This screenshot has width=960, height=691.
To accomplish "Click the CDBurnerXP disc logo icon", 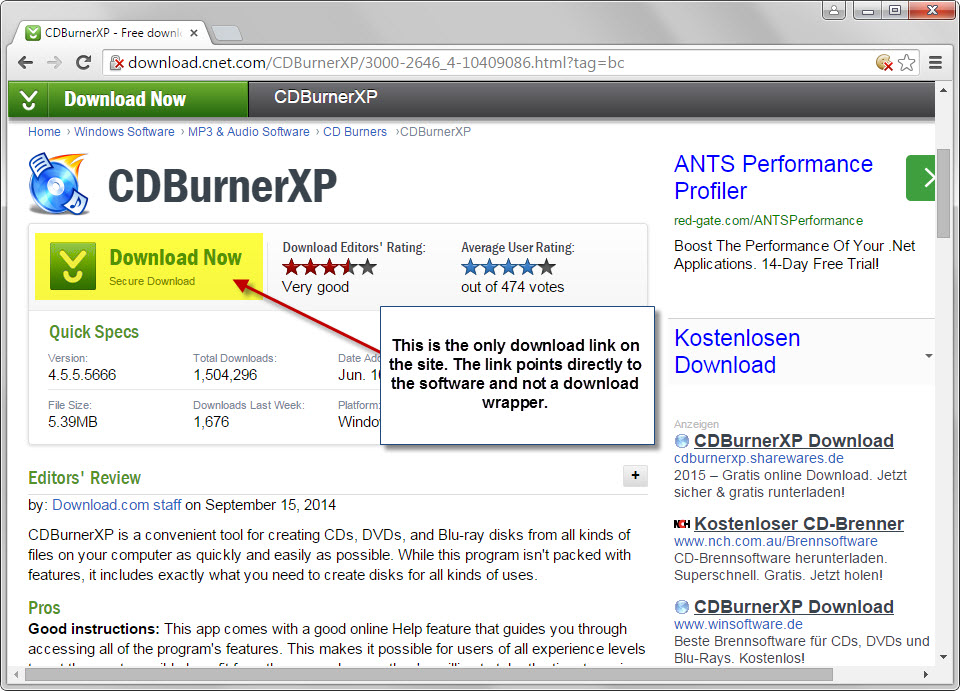I will click(x=59, y=184).
